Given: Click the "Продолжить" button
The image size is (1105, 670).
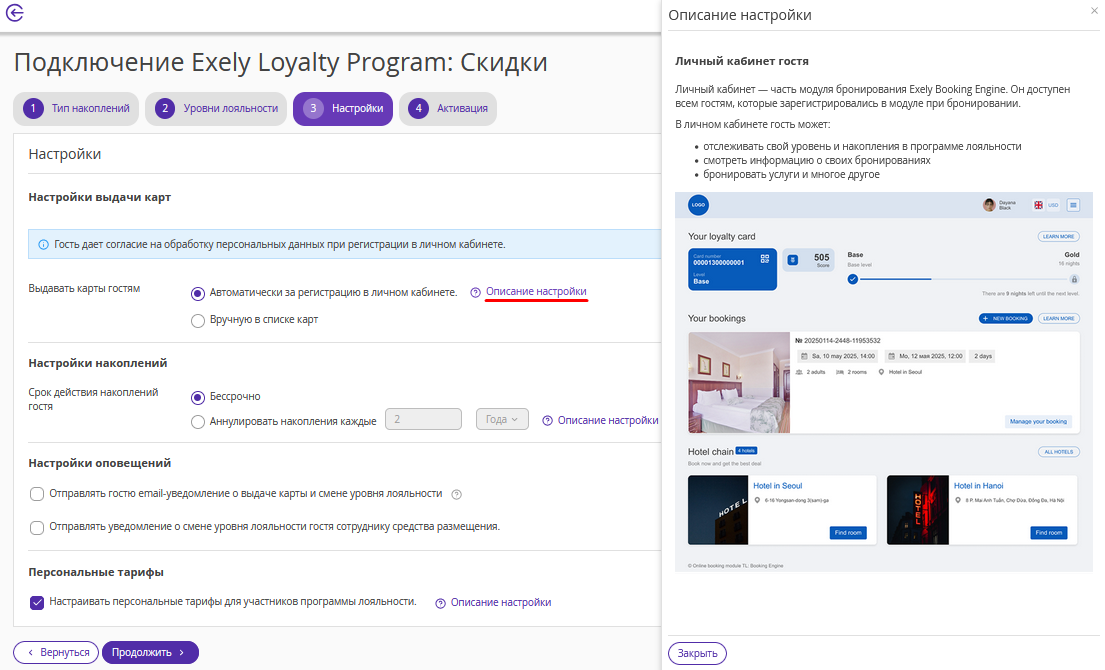Looking at the screenshot, I should 150,652.
